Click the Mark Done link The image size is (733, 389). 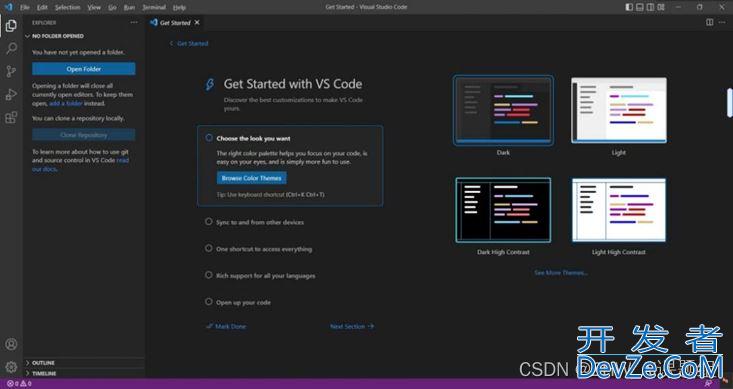click(226, 326)
